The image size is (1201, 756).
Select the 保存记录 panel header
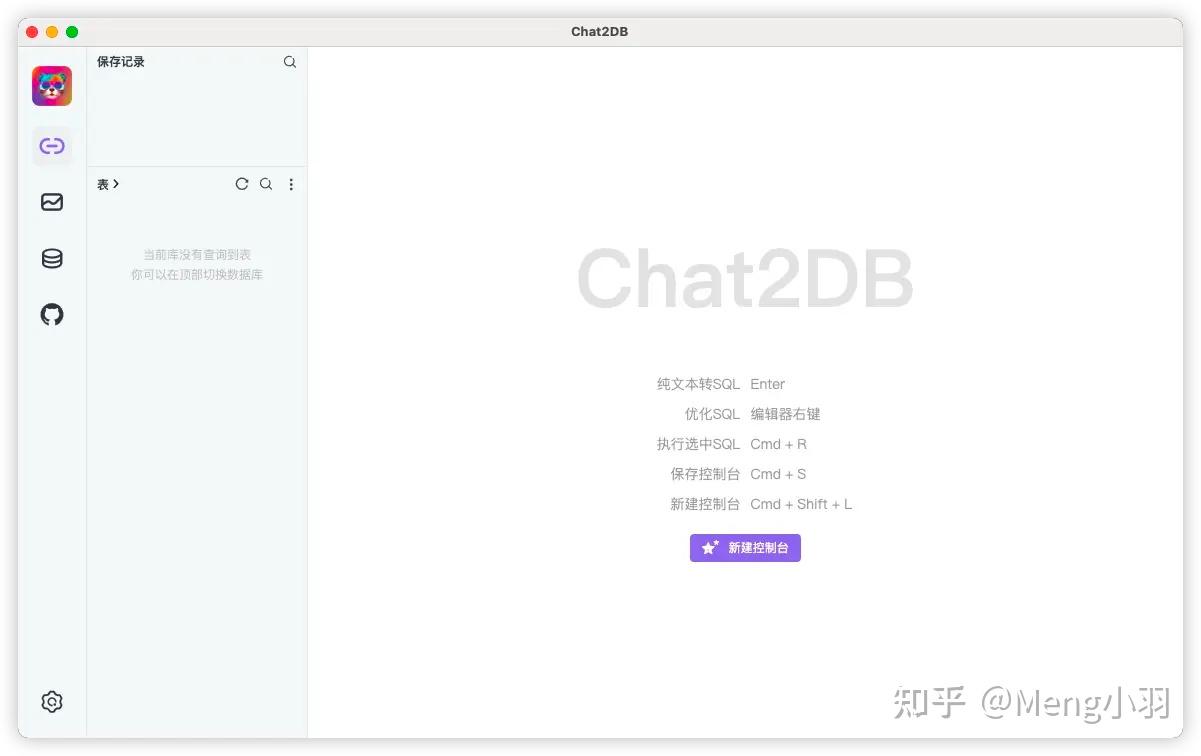click(120, 61)
